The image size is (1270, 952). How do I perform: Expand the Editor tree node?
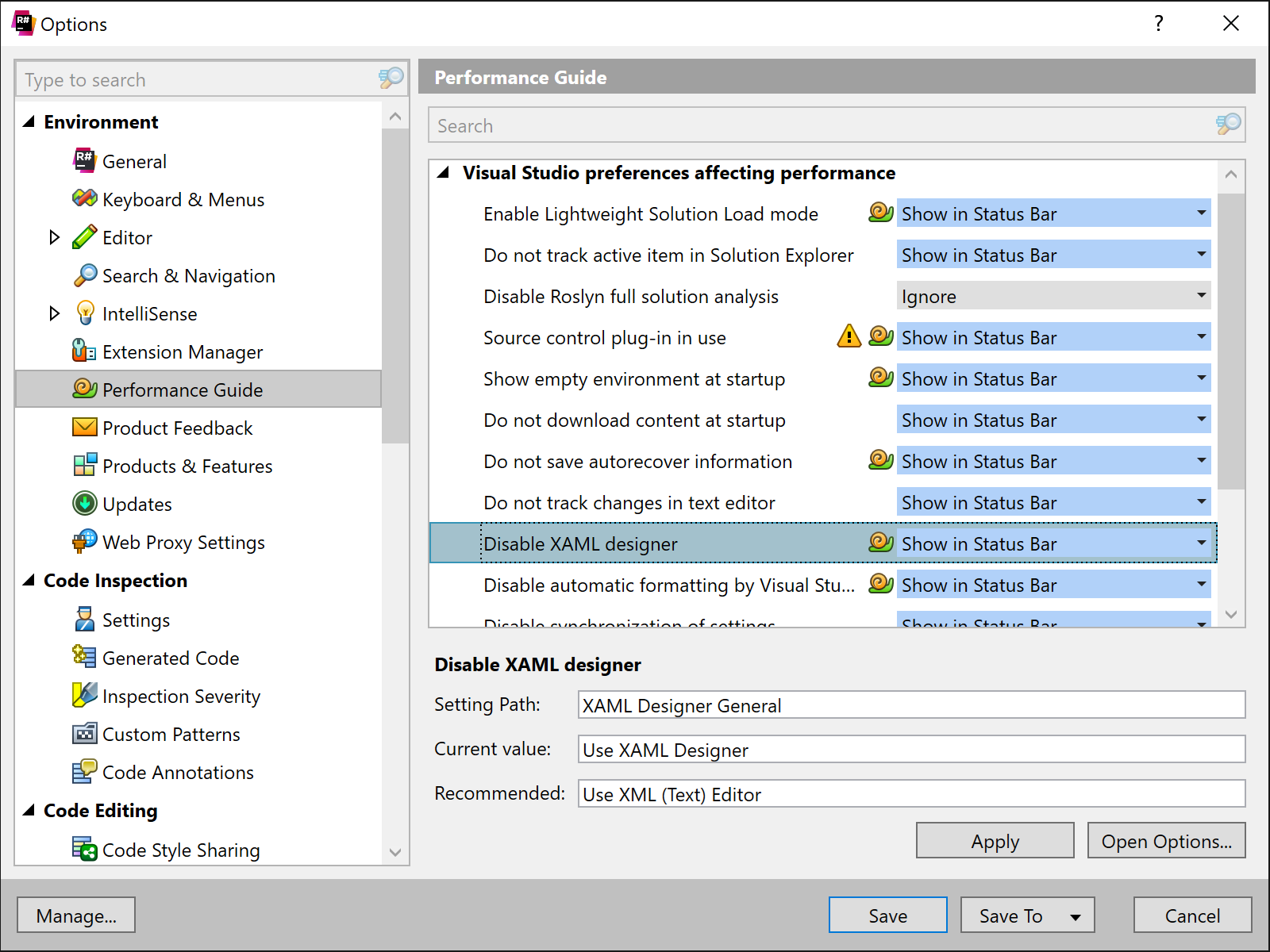point(54,237)
